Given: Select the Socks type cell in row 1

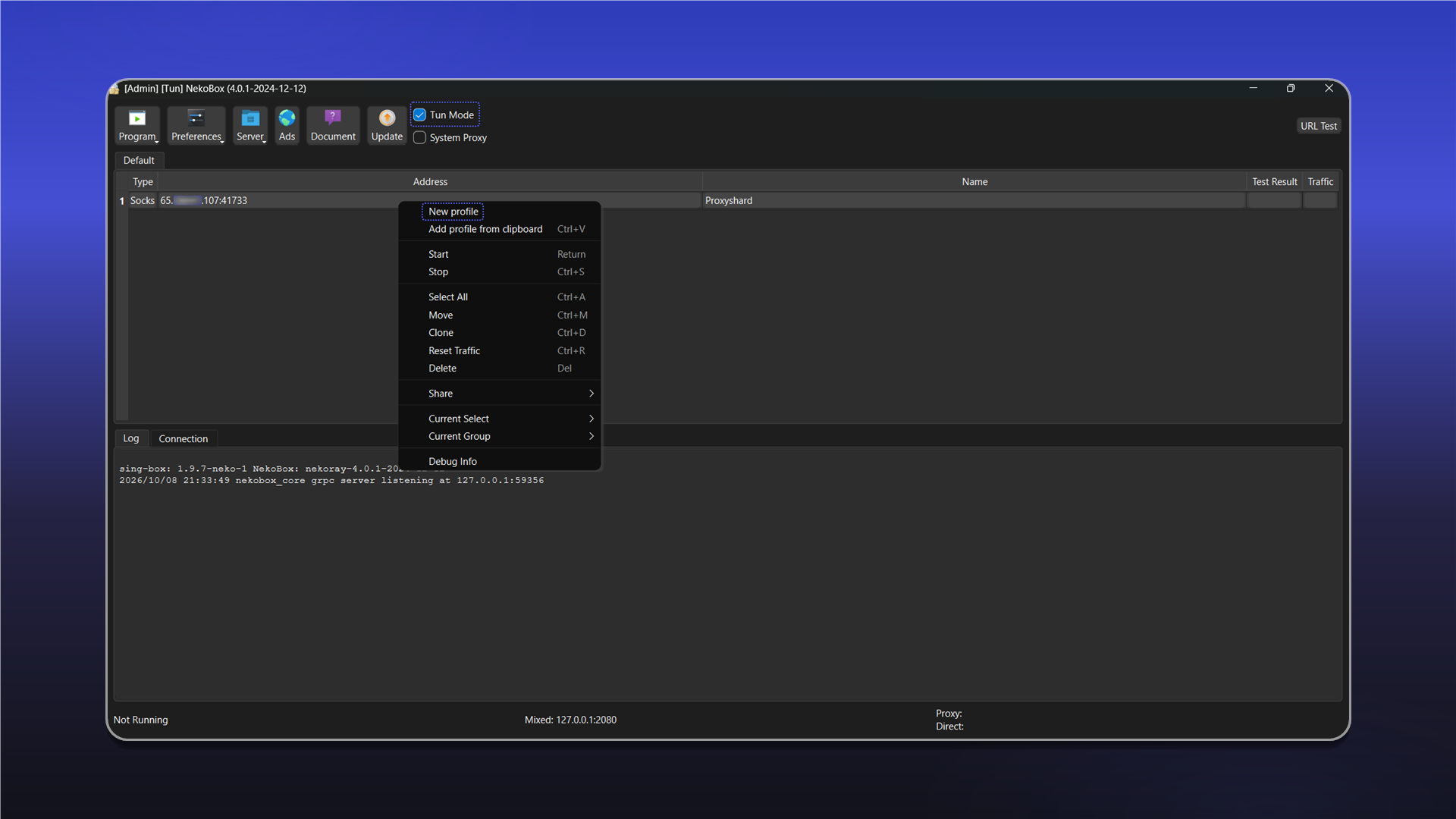Looking at the screenshot, I should point(143,201).
